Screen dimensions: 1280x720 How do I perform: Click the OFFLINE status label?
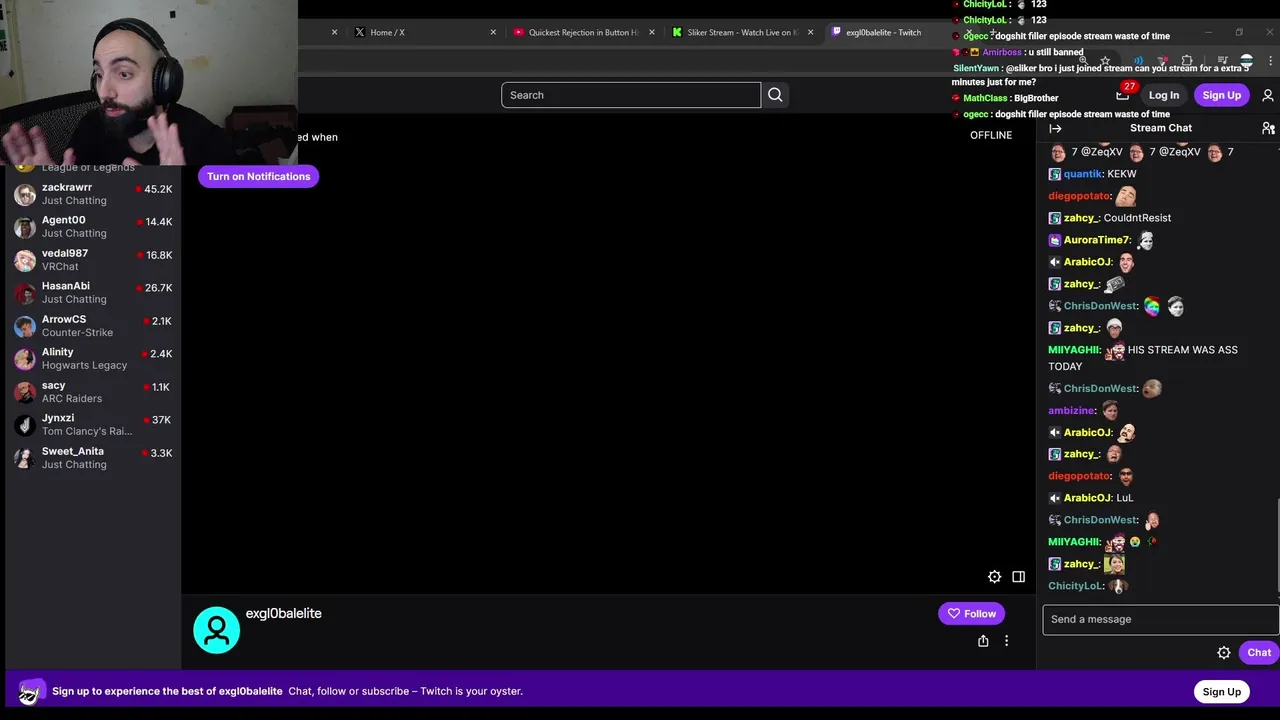(991, 135)
